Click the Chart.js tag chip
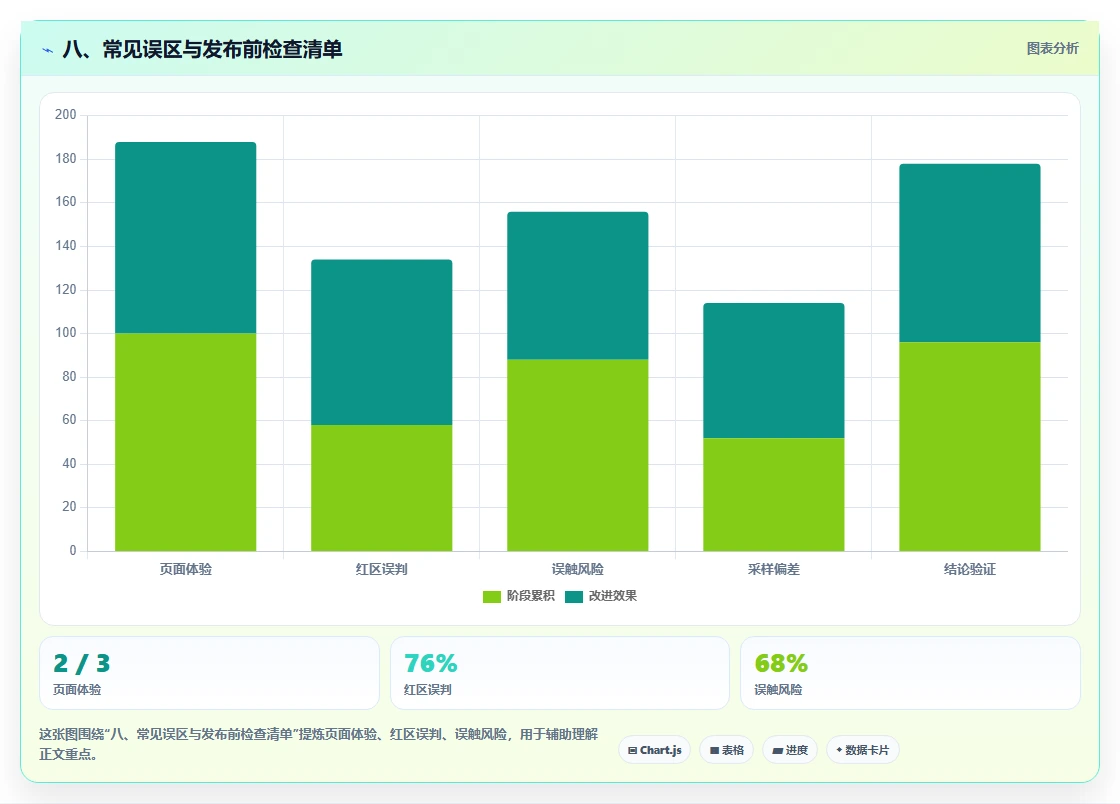The height and width of the screenshot is (804, 1120). point(654,750)
